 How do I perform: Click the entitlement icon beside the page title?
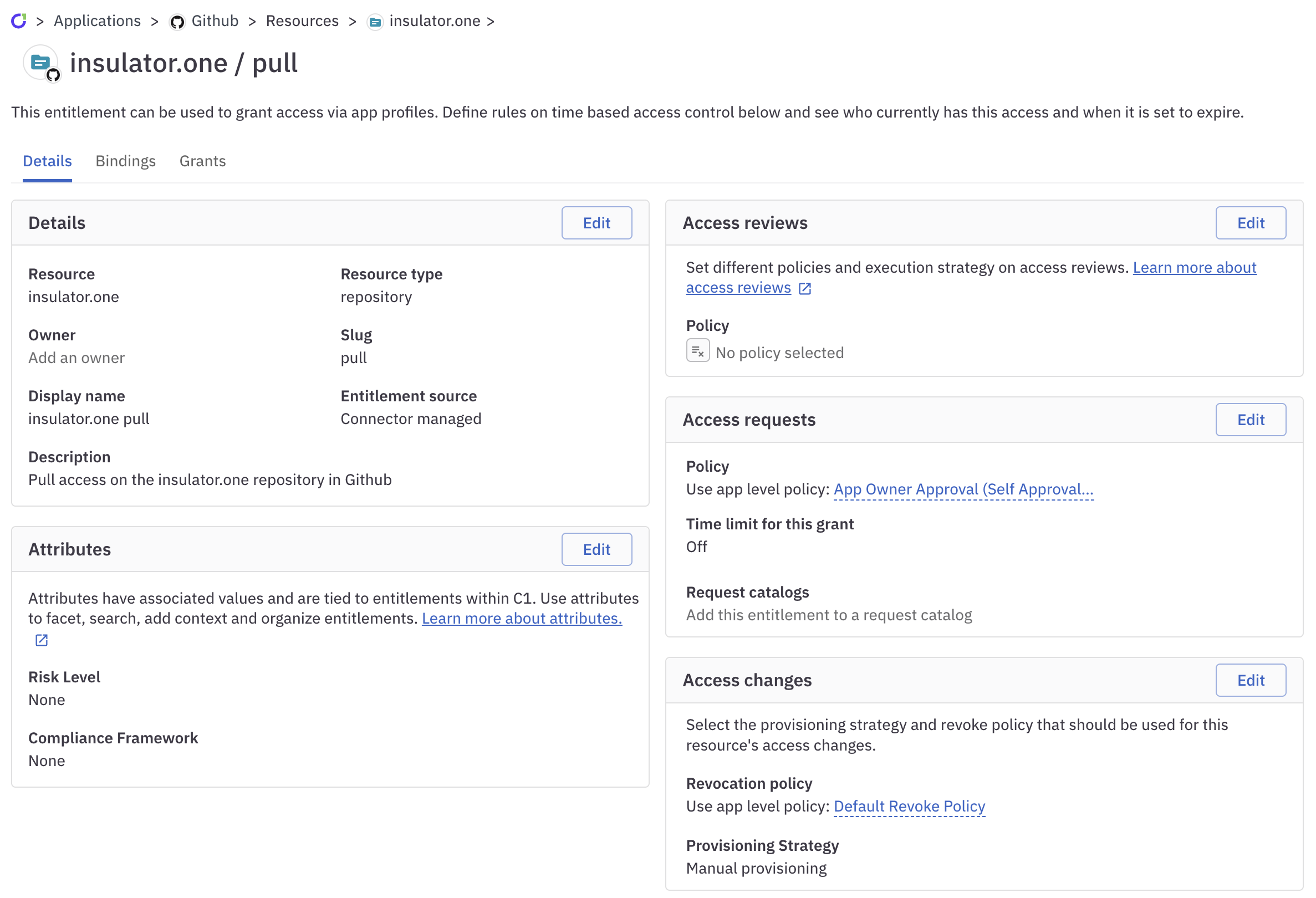(x=40, y=63)
